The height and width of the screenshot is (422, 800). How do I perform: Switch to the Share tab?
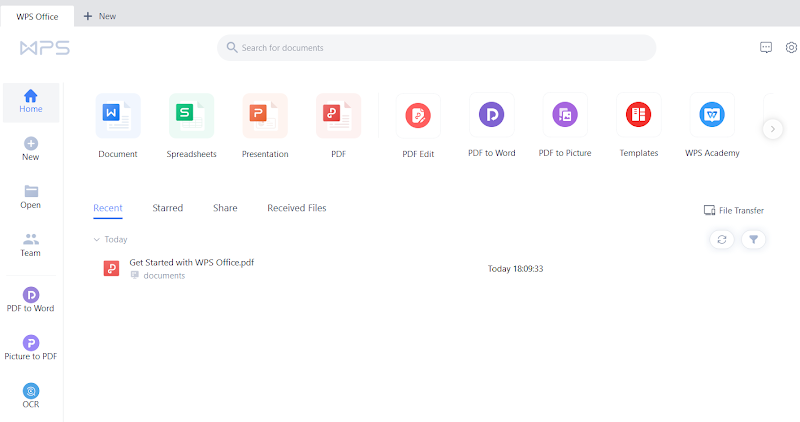coord(225,208)
